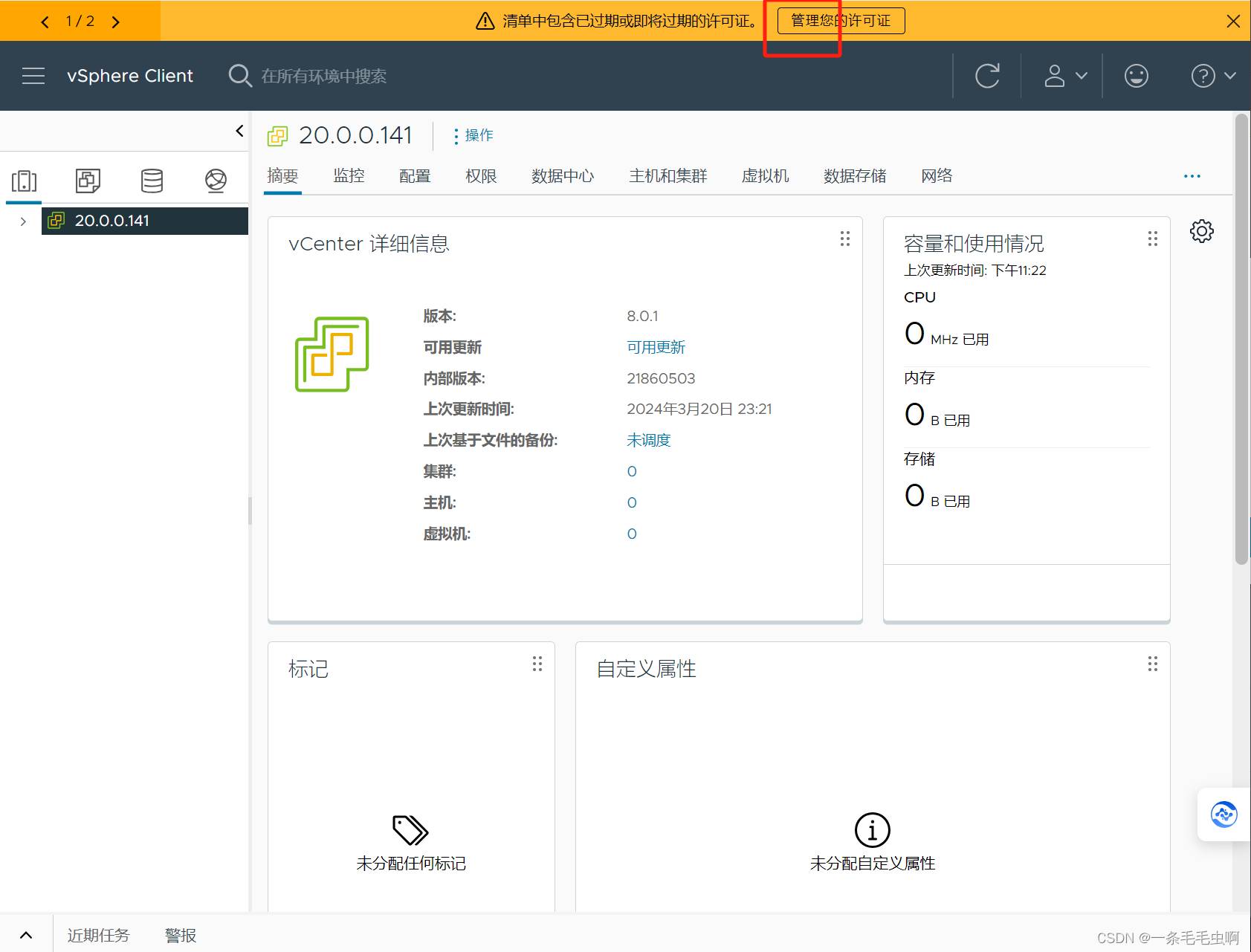This screenshot has width=1251, height=952.
Task: Switch to the 虚拟机 tab
Action: [x=765, y=176]
